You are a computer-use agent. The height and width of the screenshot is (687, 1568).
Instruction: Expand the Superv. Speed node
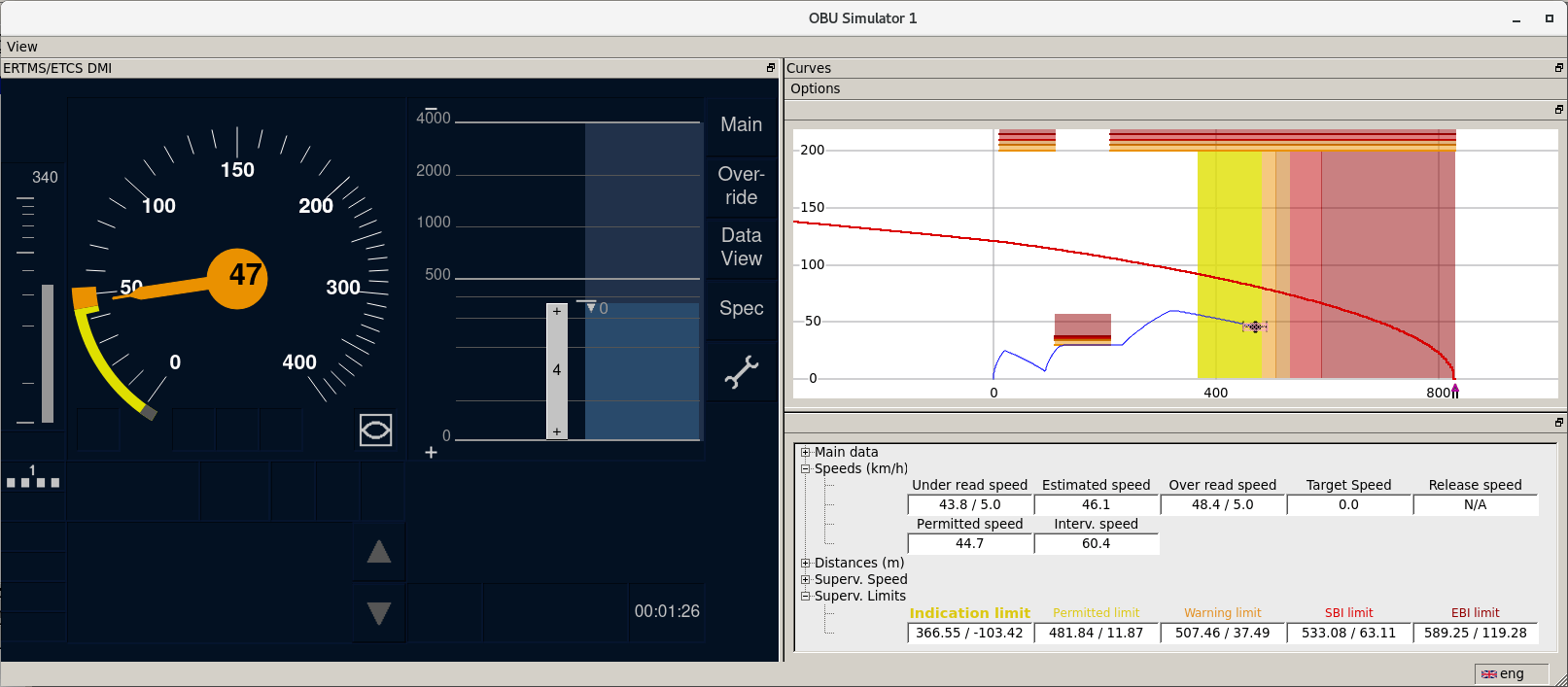[805, 579]
